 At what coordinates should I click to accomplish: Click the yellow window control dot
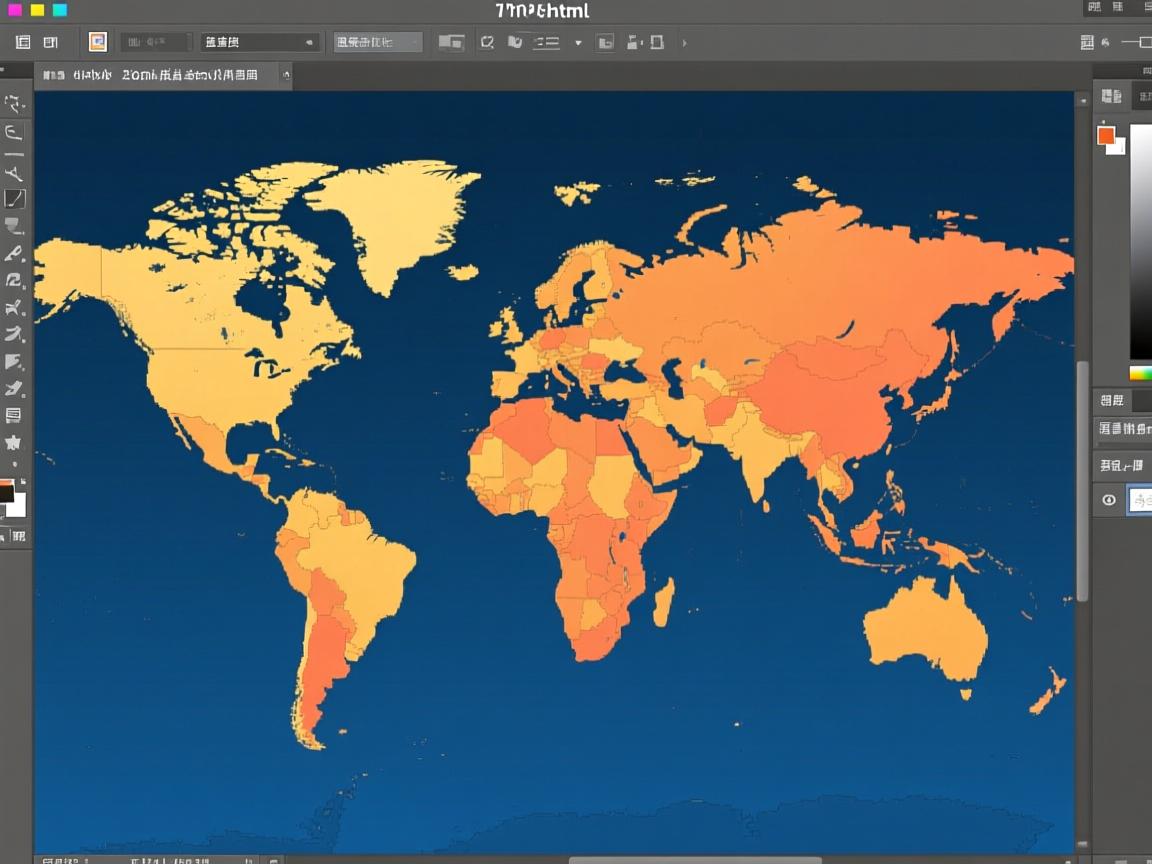37,10
